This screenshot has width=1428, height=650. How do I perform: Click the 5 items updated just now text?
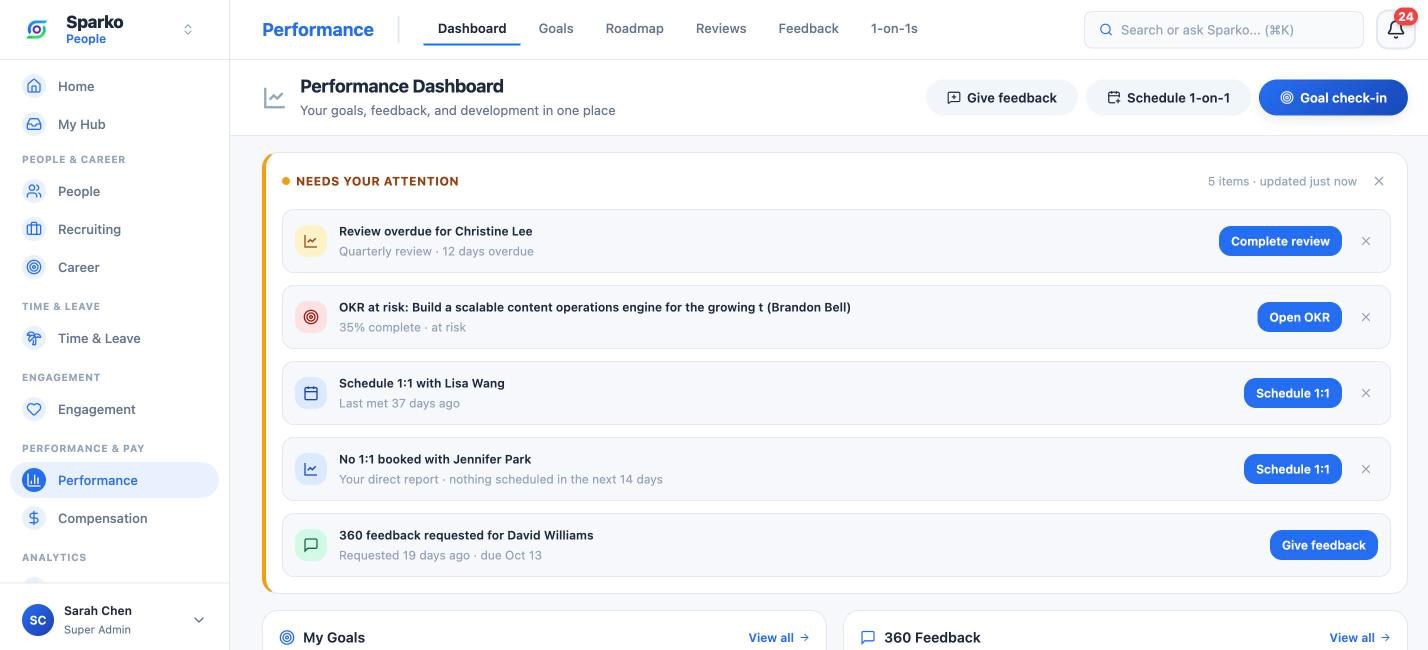1282,181
